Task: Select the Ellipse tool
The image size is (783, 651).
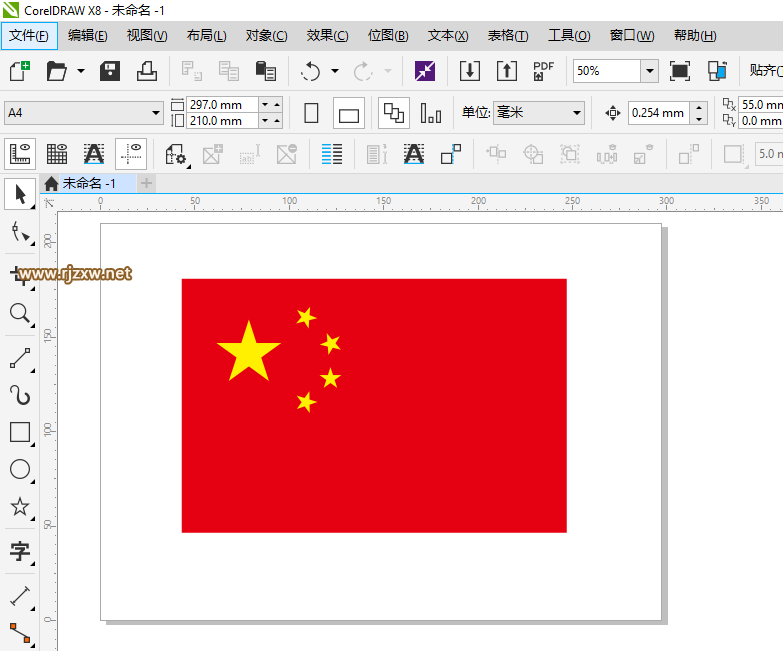Action: pos(20,469)
